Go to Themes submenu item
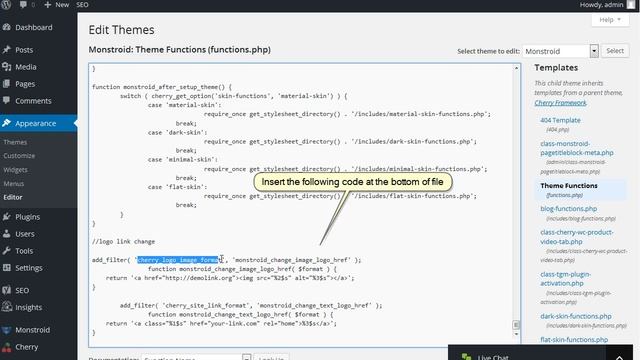The image size is (640, 360). [x=15, y=142]
